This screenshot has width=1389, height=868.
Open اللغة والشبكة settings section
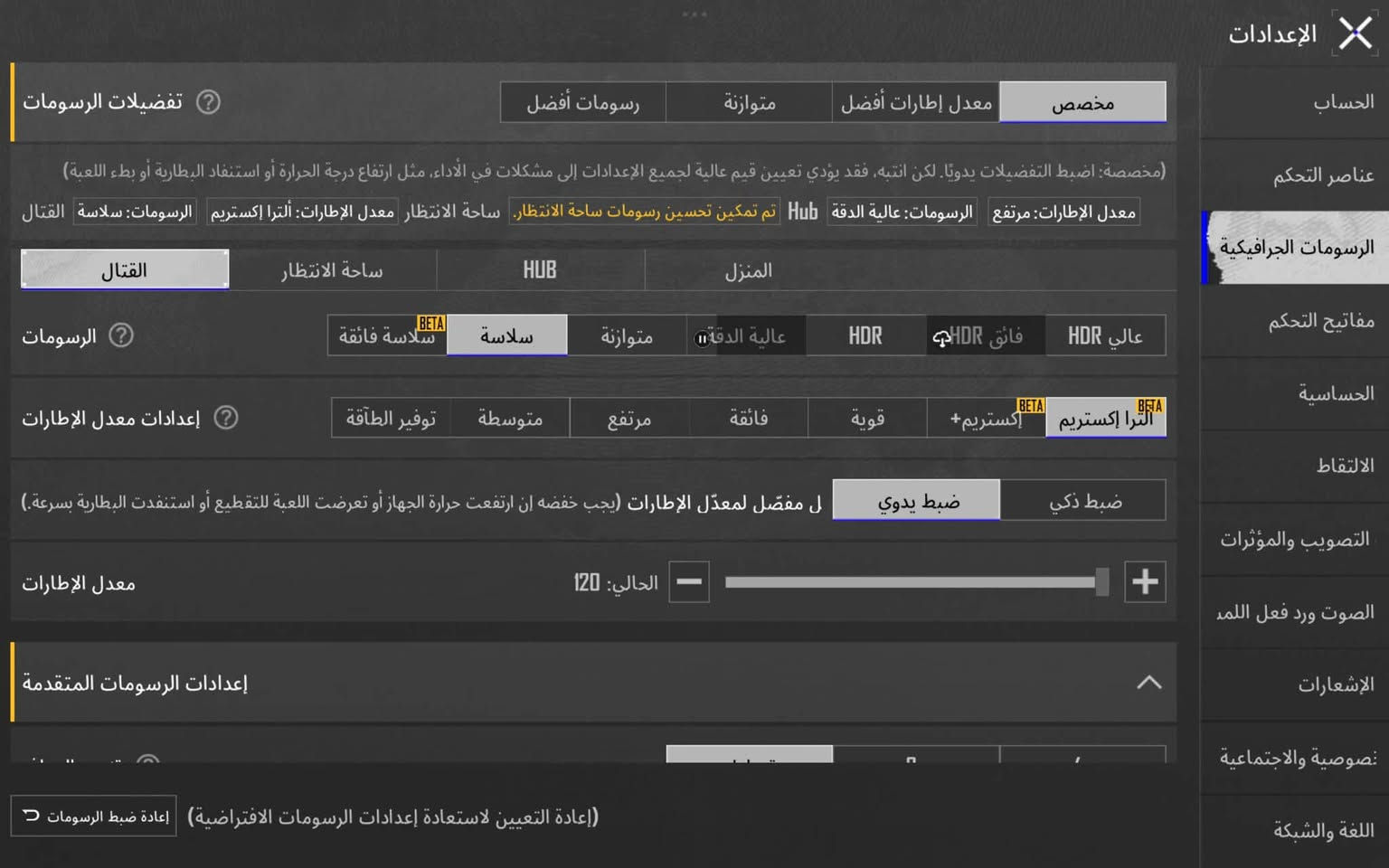[1295, 830]
